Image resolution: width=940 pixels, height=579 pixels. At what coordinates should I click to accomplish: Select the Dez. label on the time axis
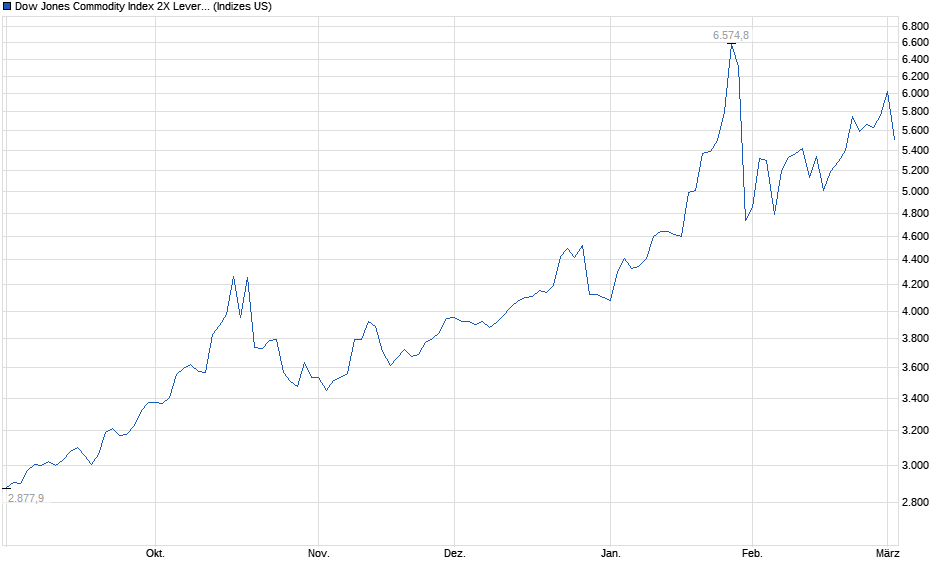coord(454,553)
